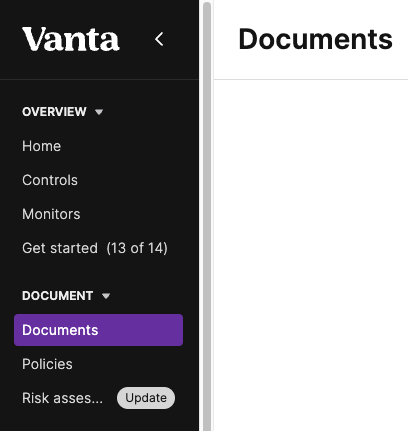Click the sidebar vertical scrollbar thumb
The width and height of the screenshot is (408, 431).
tap(207, 217)
